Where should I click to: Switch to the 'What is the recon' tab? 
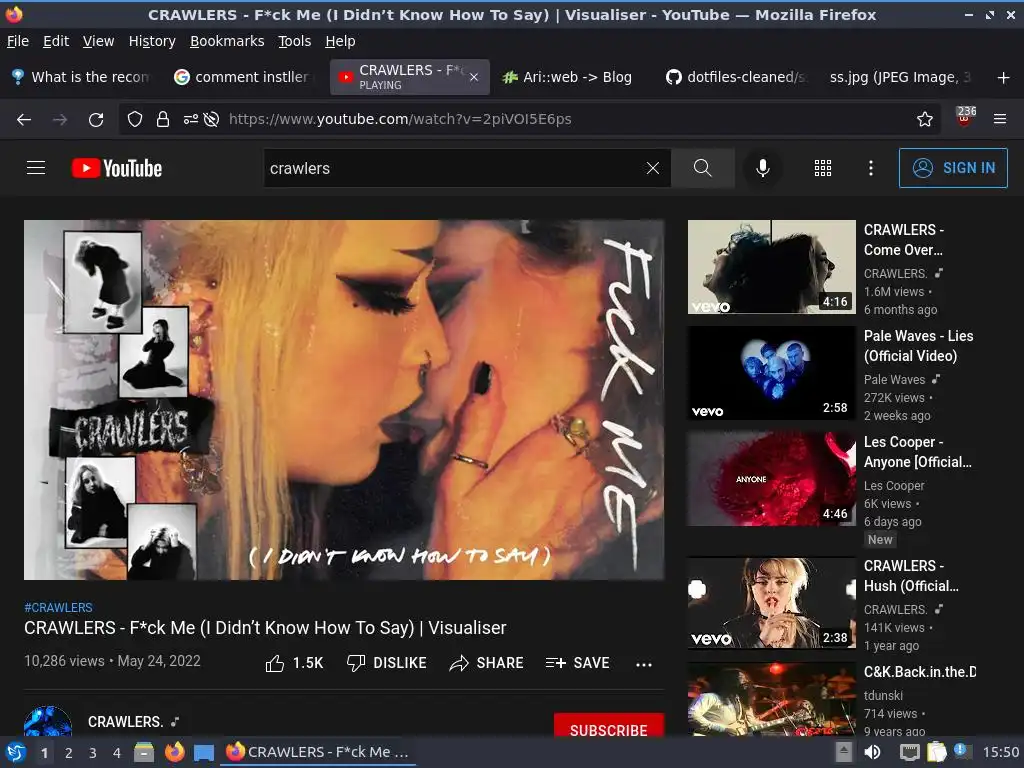[x=81, y=77]
